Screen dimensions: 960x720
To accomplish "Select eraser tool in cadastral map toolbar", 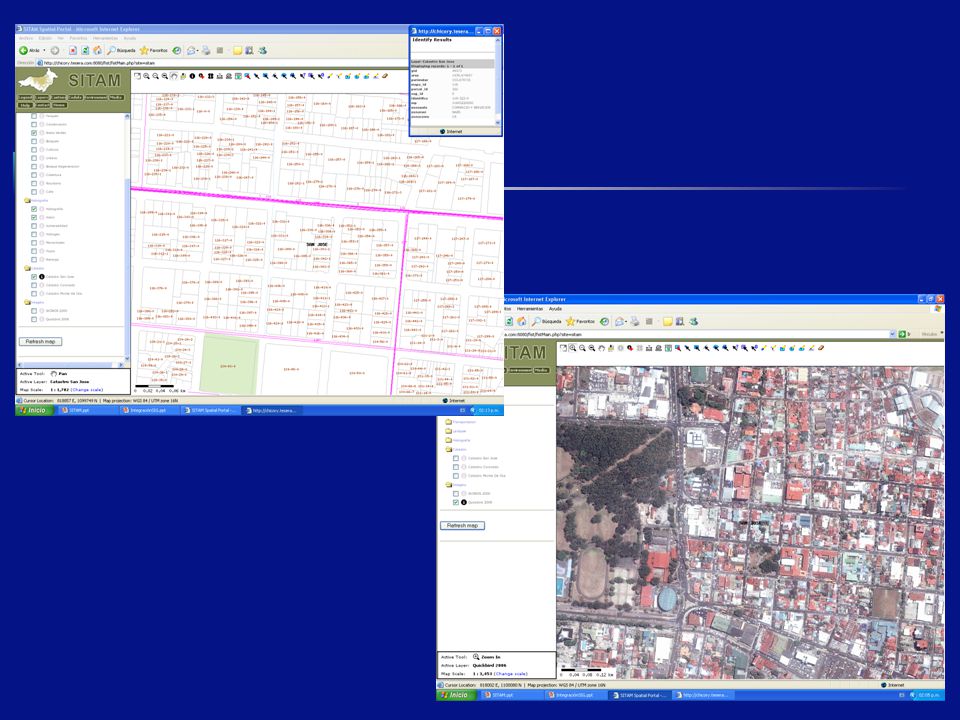I will (x=385, y=76).
